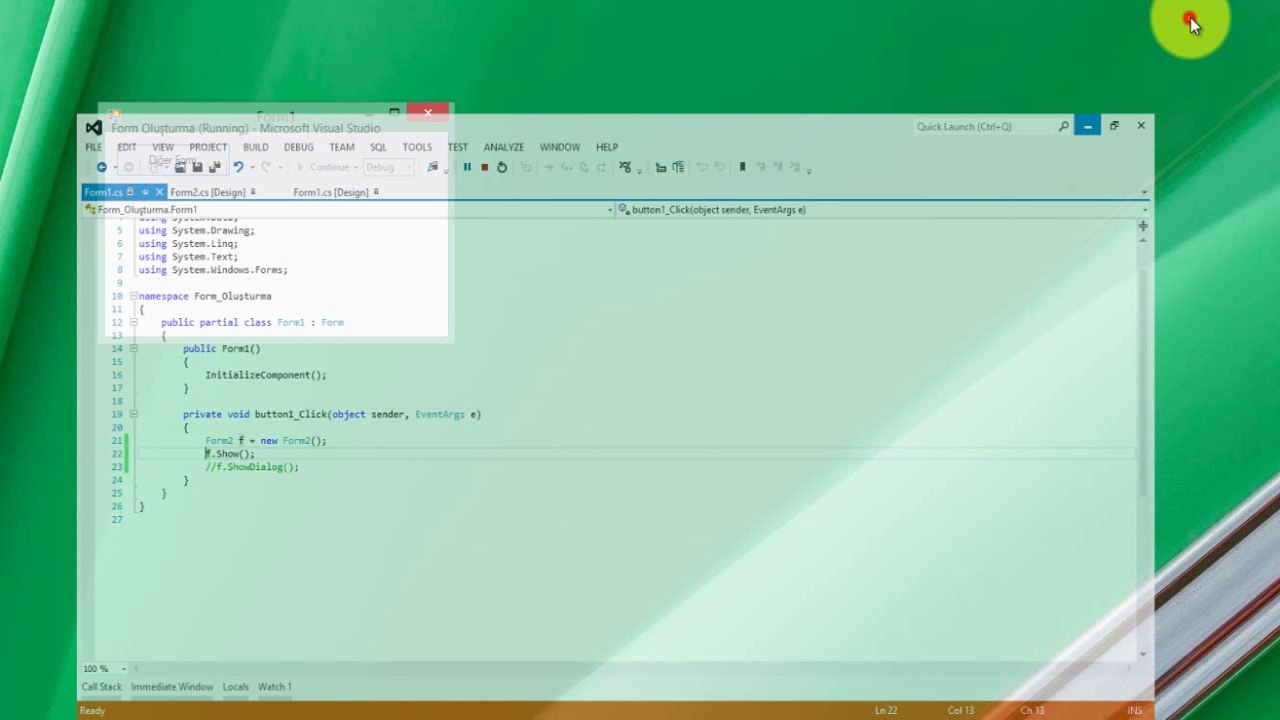Open the 100 % zoom dropdown
Viewport: 1280px width, 720px height.
(x=105, y=669)
